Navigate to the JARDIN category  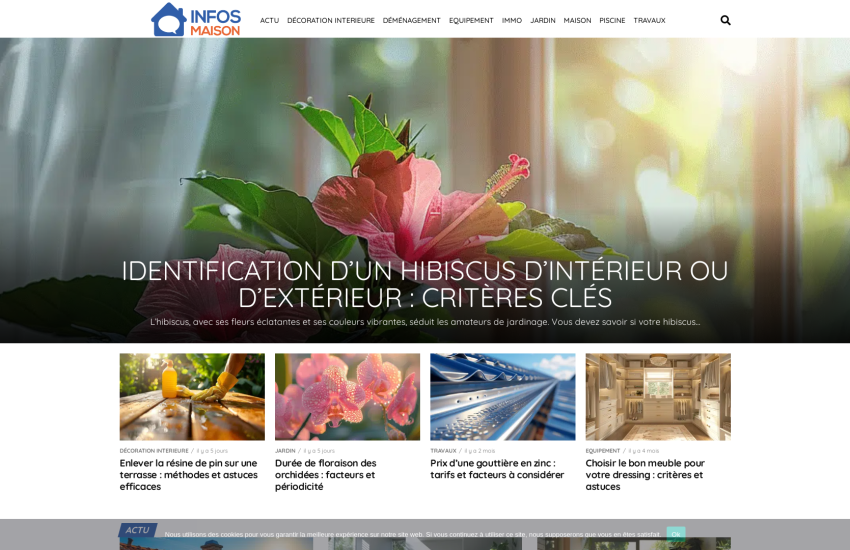pos(542,20)
